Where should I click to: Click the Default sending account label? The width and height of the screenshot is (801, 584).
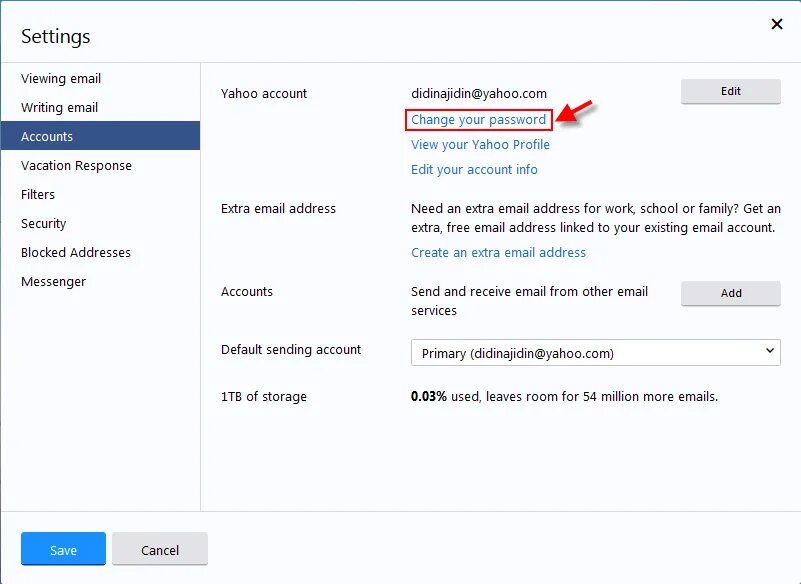tap(291, 349)
